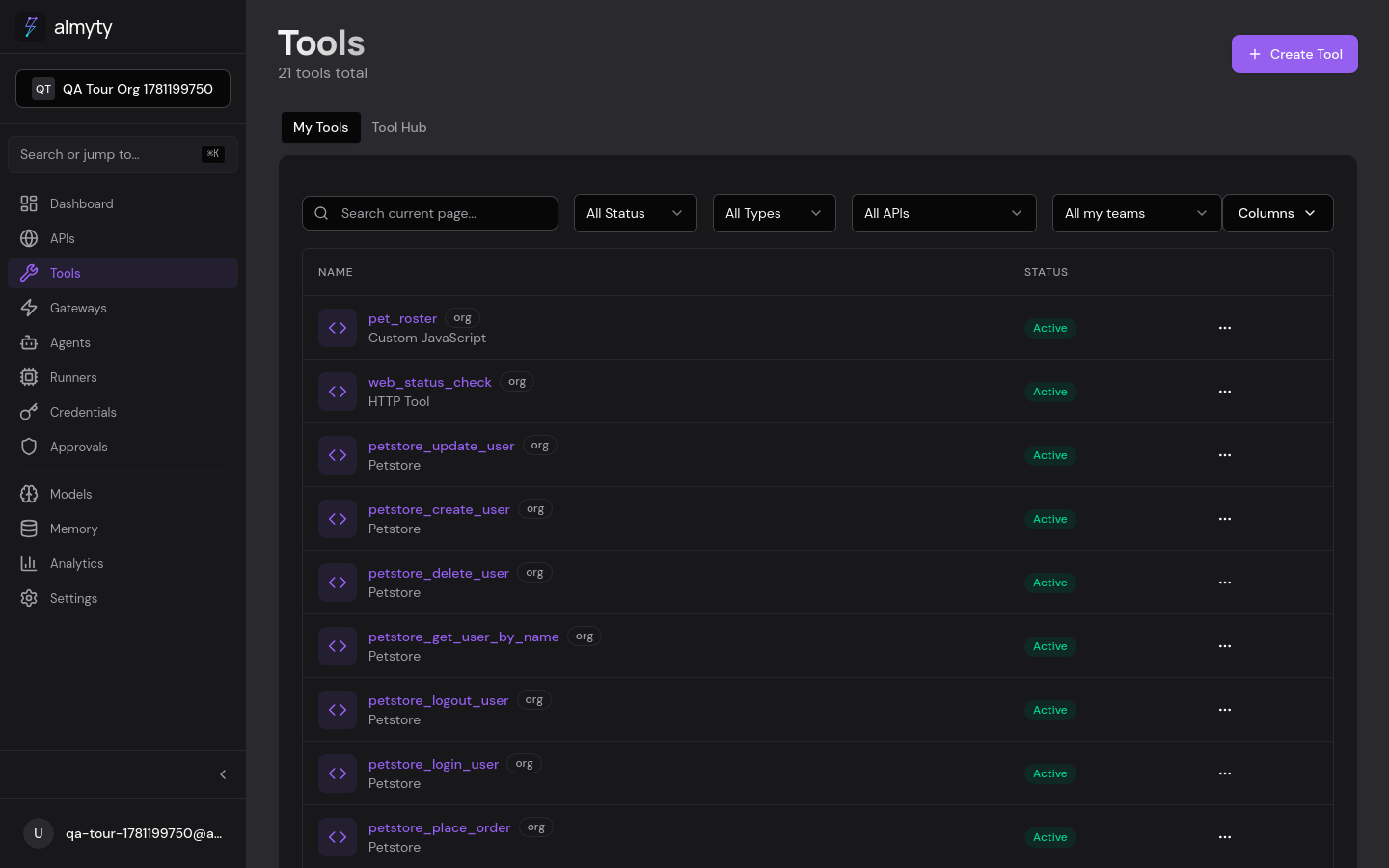Screen dimensions: 1389x868
Task: Switch to the Tool Hub tab
Action: point(398,127)
